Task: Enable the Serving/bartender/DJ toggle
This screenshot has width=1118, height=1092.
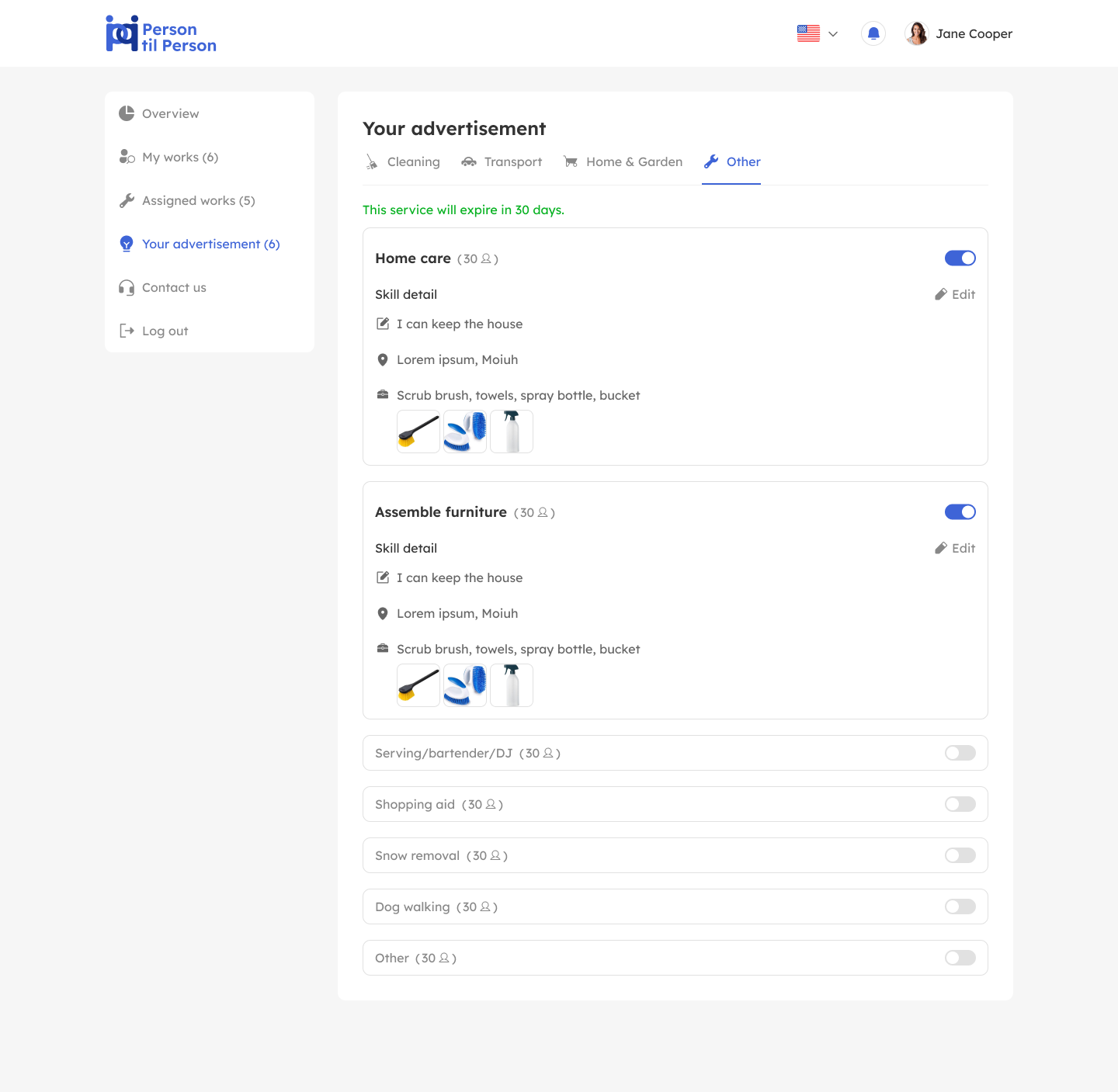Action: [x=960, y=753]
